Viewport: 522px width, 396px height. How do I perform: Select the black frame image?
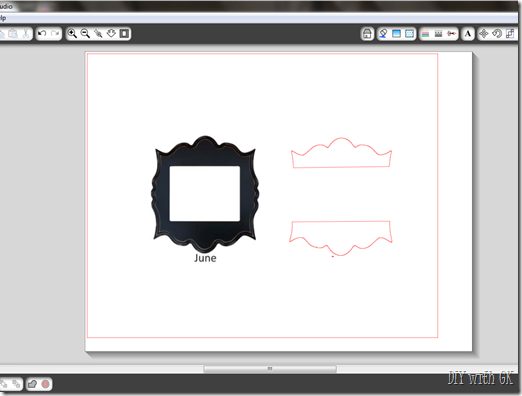point(205,194)
